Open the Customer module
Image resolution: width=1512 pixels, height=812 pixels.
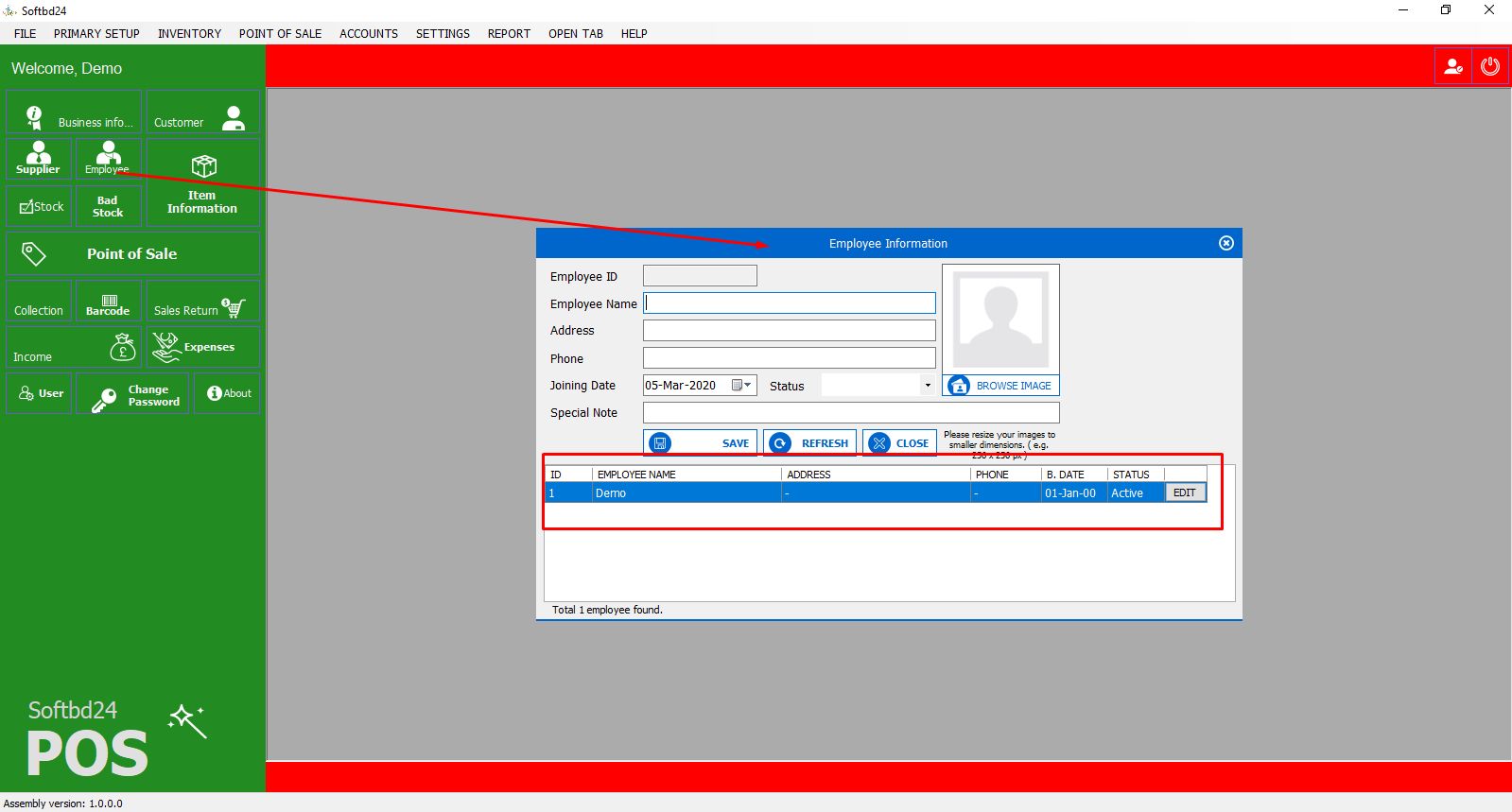click(202, 112)
